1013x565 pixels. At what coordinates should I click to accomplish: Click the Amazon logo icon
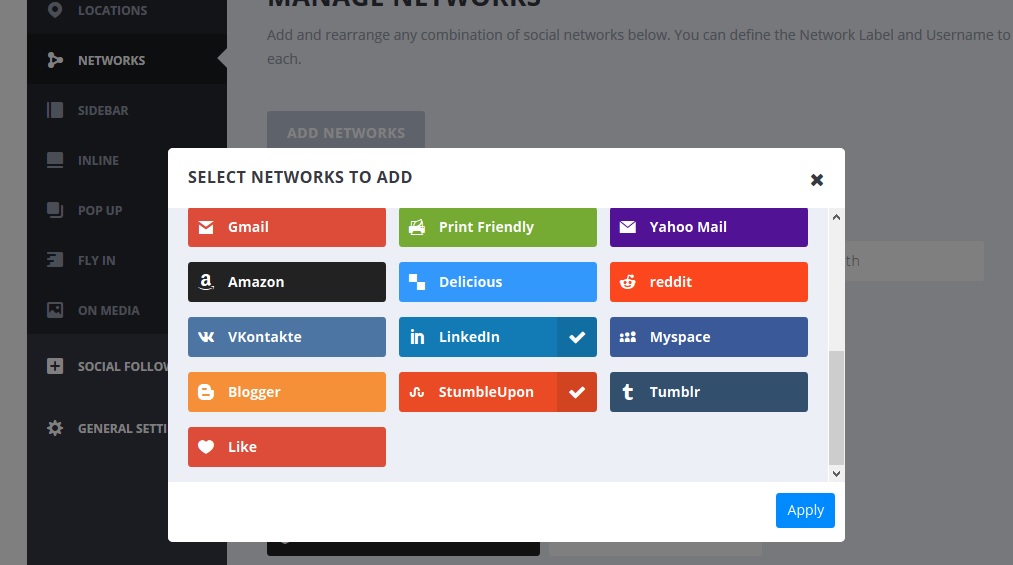point(206,282)
